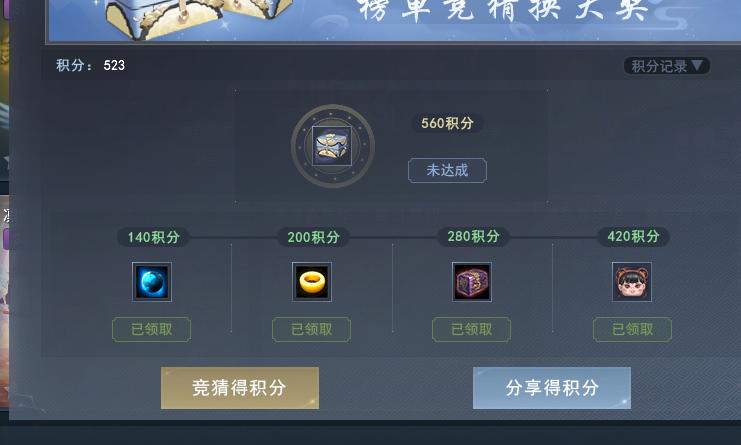This screenshot has height=445, width=741.
Task: Click the 分享得积分 blue button
Action: (551, 388)
